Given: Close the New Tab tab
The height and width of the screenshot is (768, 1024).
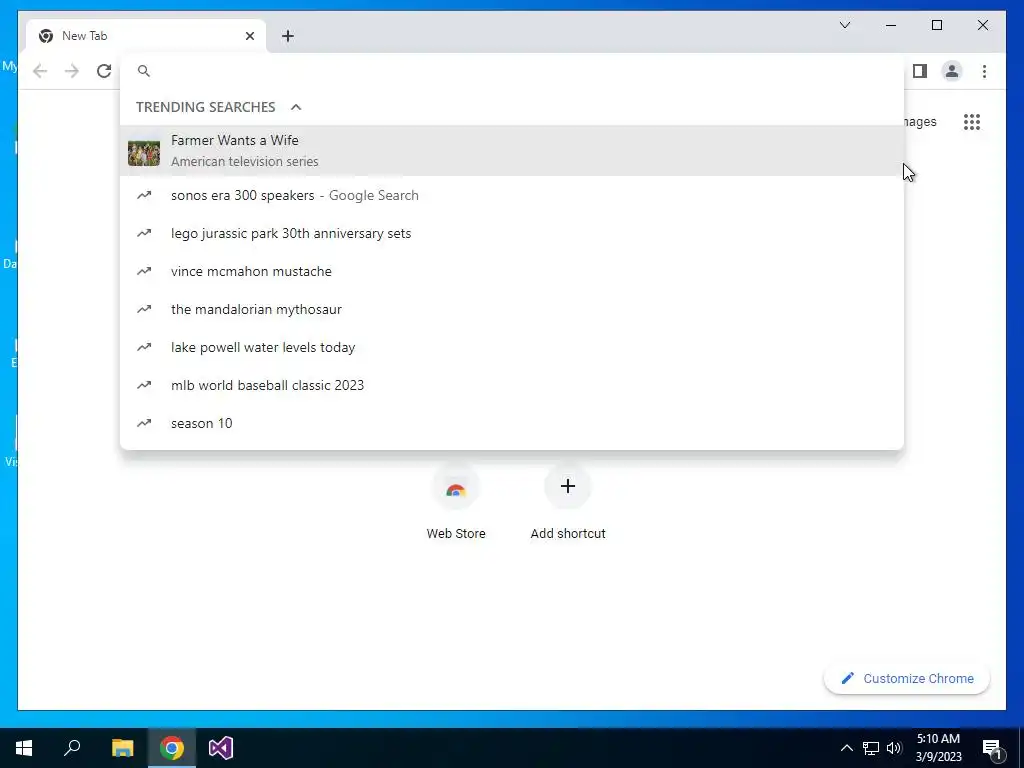Looking at the screenshot, I should [249, 36].
